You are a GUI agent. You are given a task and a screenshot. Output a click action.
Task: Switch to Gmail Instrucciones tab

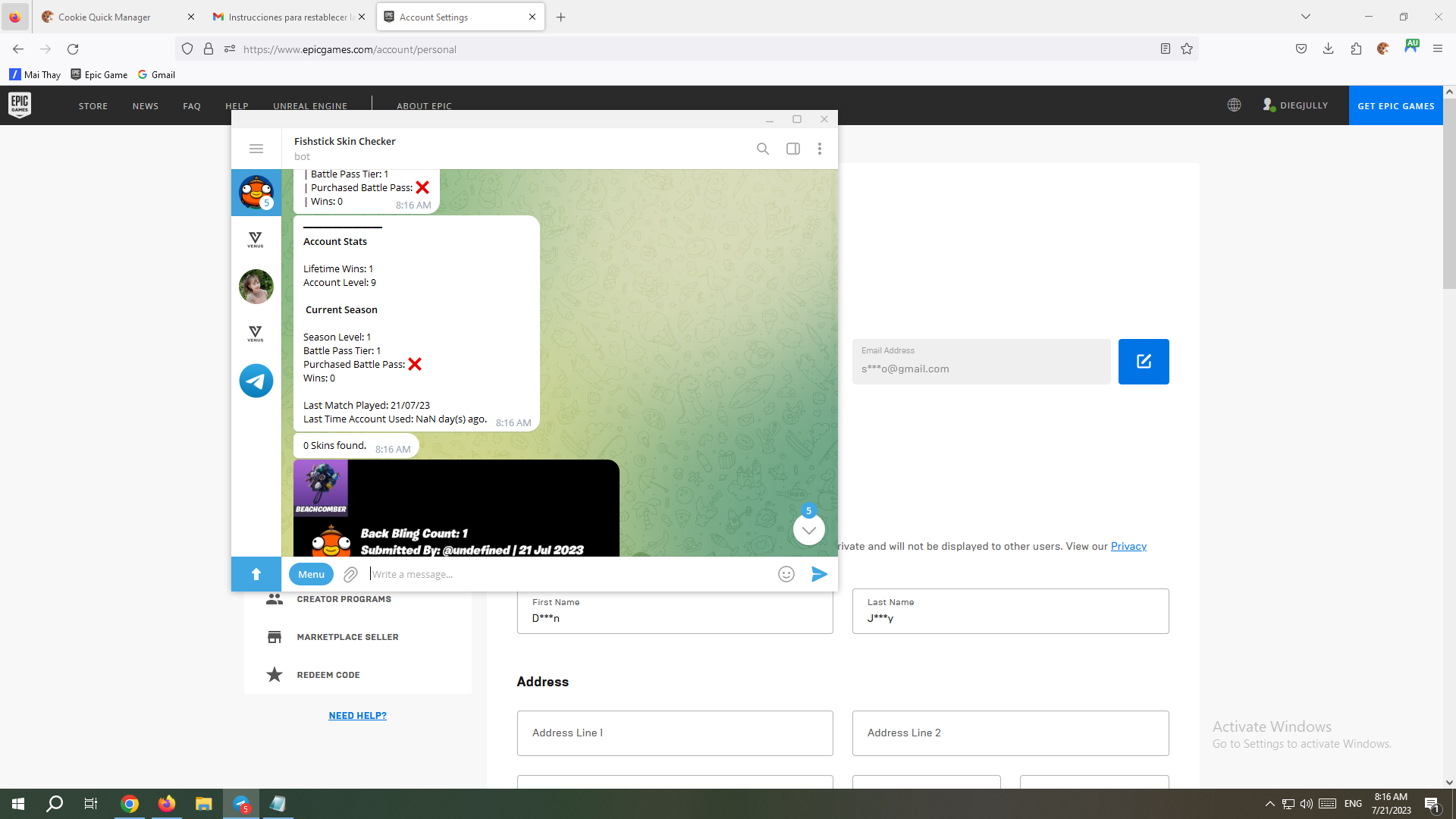tap(288, 17)
